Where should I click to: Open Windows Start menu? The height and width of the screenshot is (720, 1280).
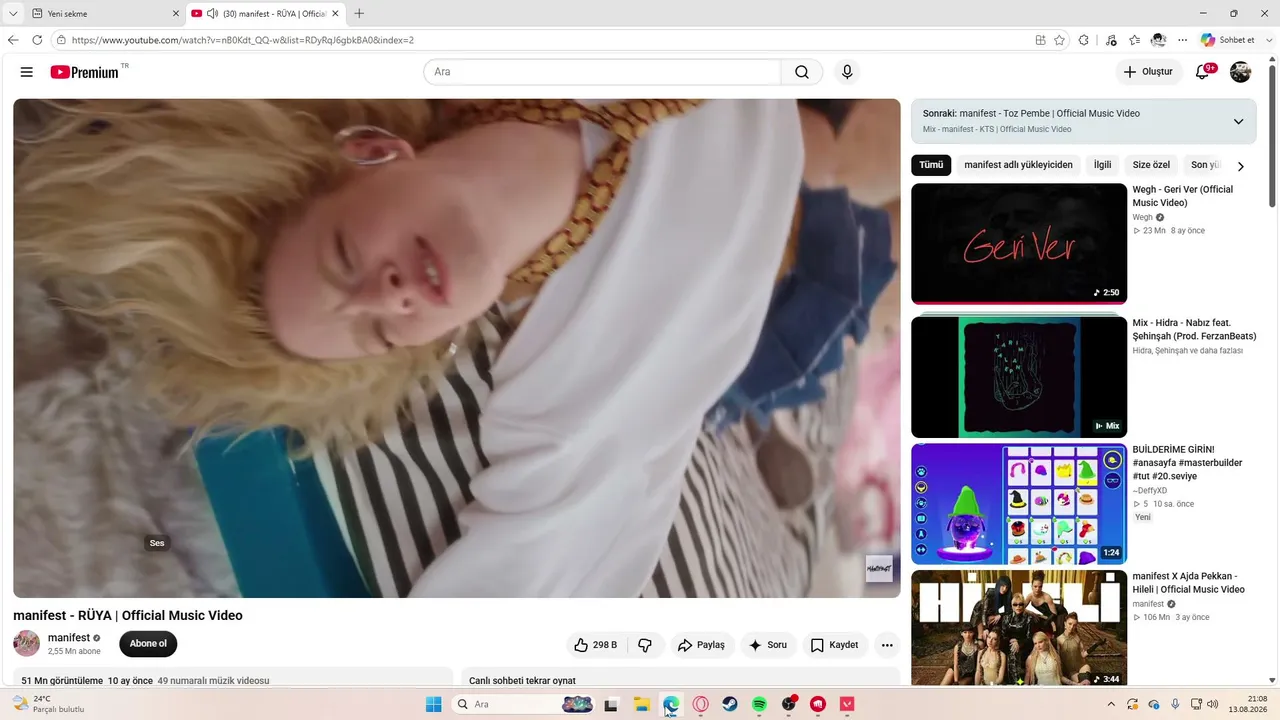(x=434, y=704)
